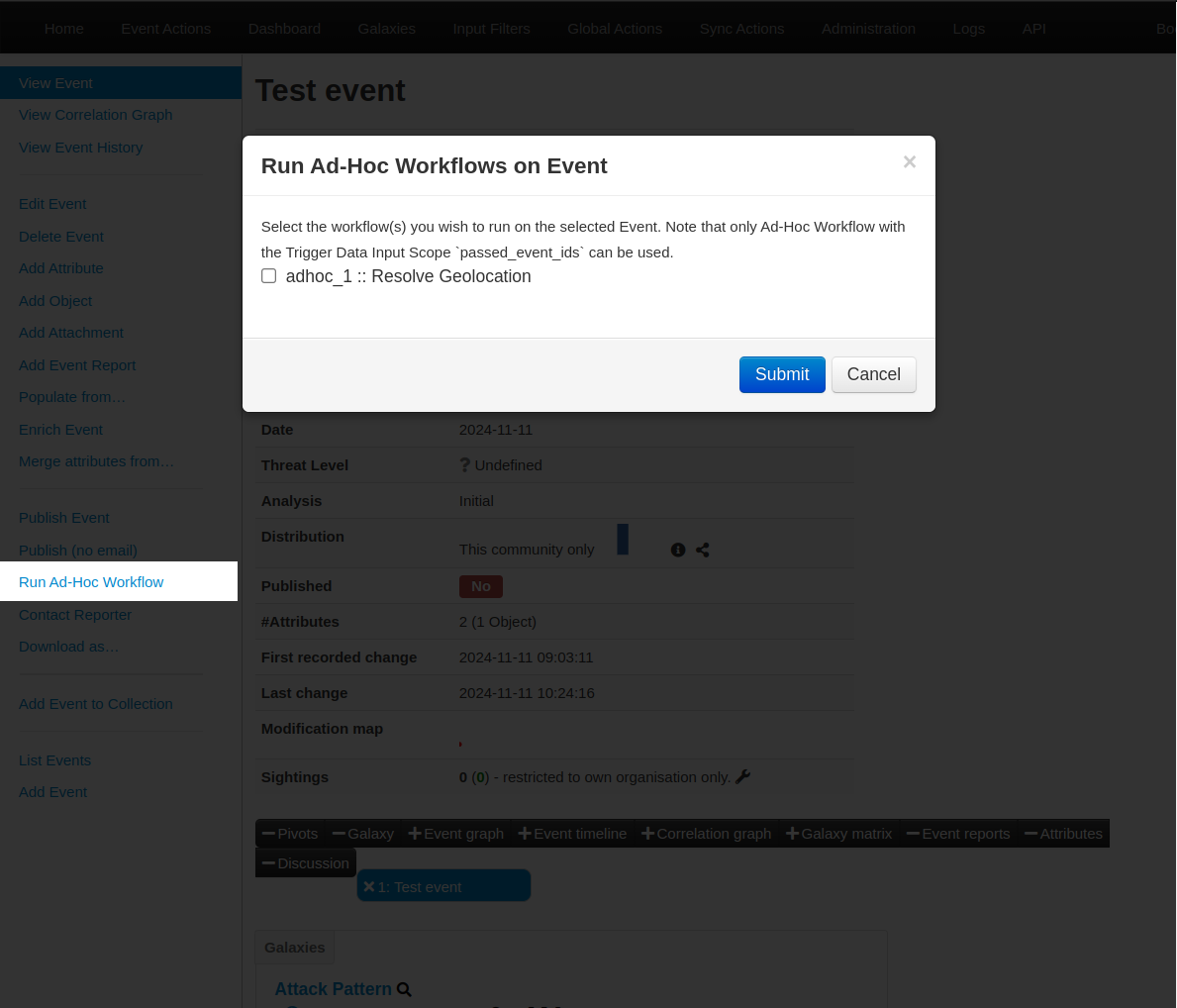Check the adhoc_1 Resolve Geolocation checkbox
The image size is (1177, 1008).
click(x=268, y=276)
